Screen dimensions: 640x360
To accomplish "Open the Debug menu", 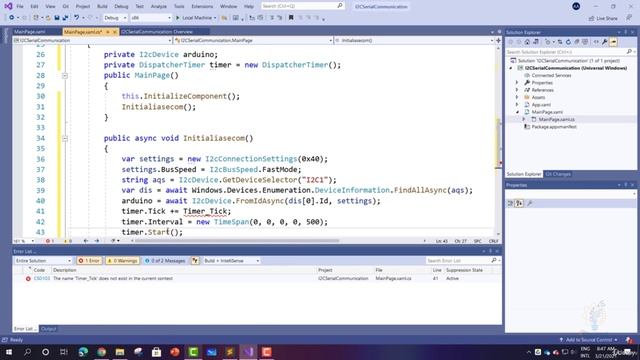I will click(x=121, y=7).
